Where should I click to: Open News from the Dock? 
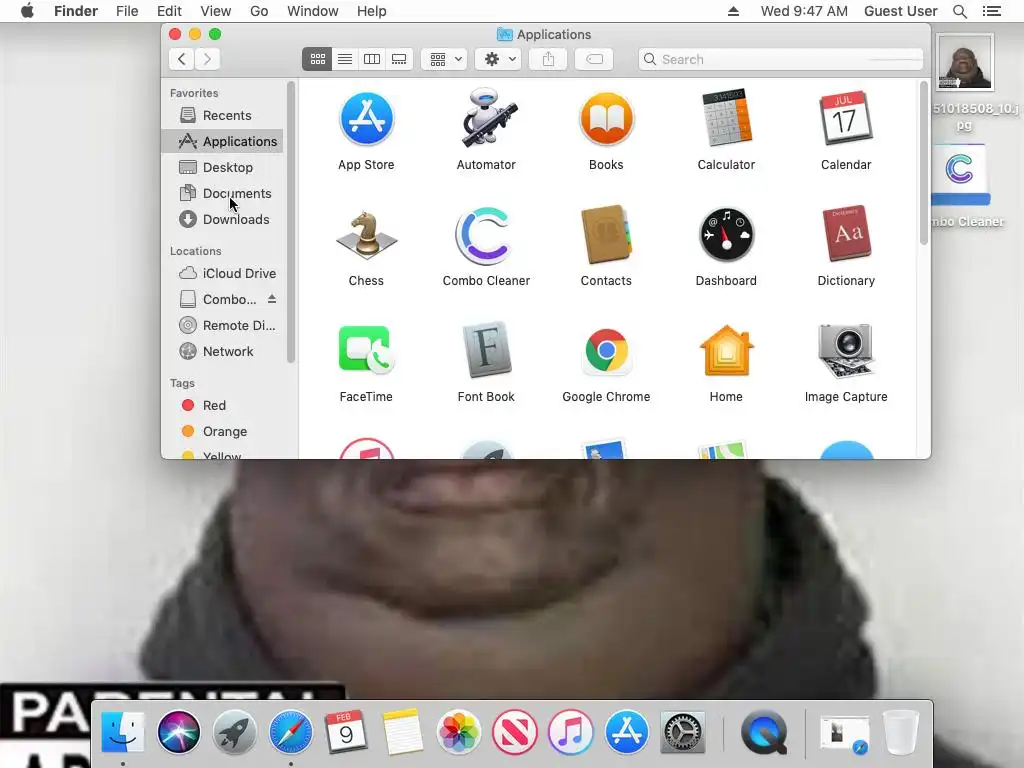click(515, 733)
